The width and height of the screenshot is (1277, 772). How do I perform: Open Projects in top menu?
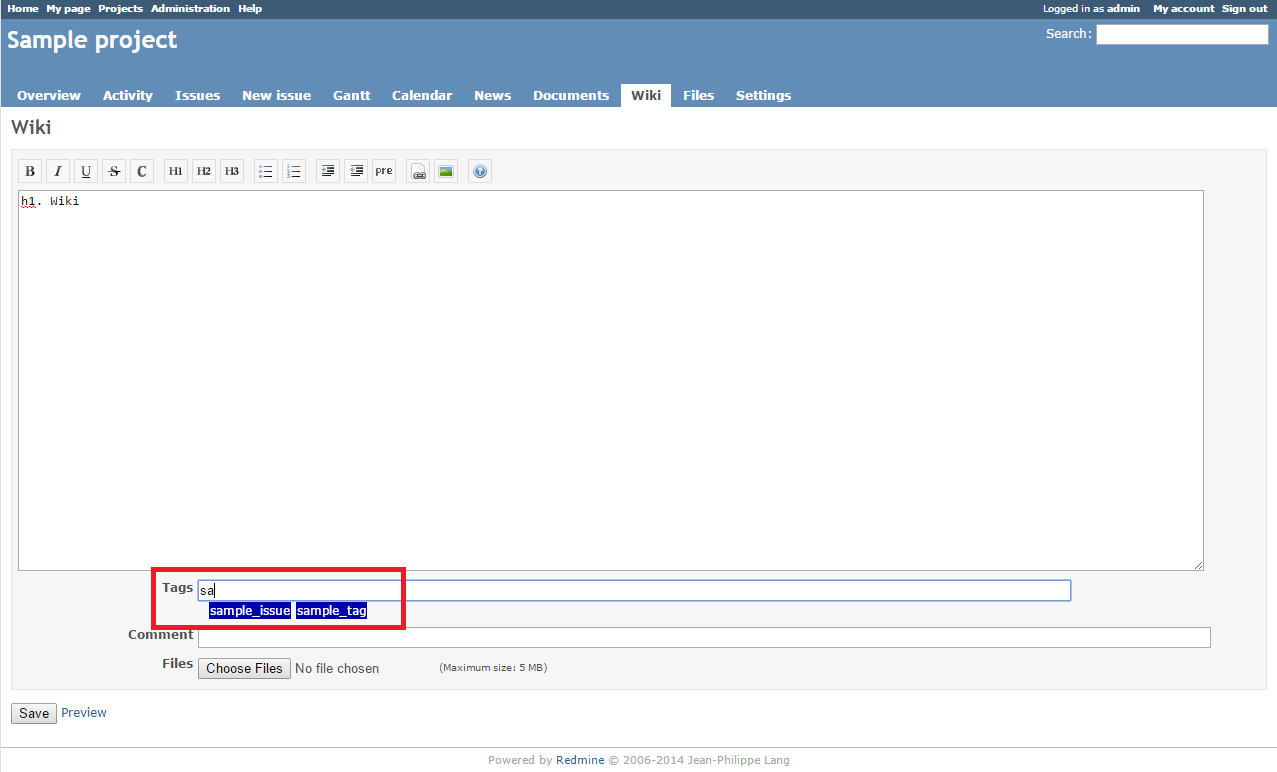(x=120, y=8)
